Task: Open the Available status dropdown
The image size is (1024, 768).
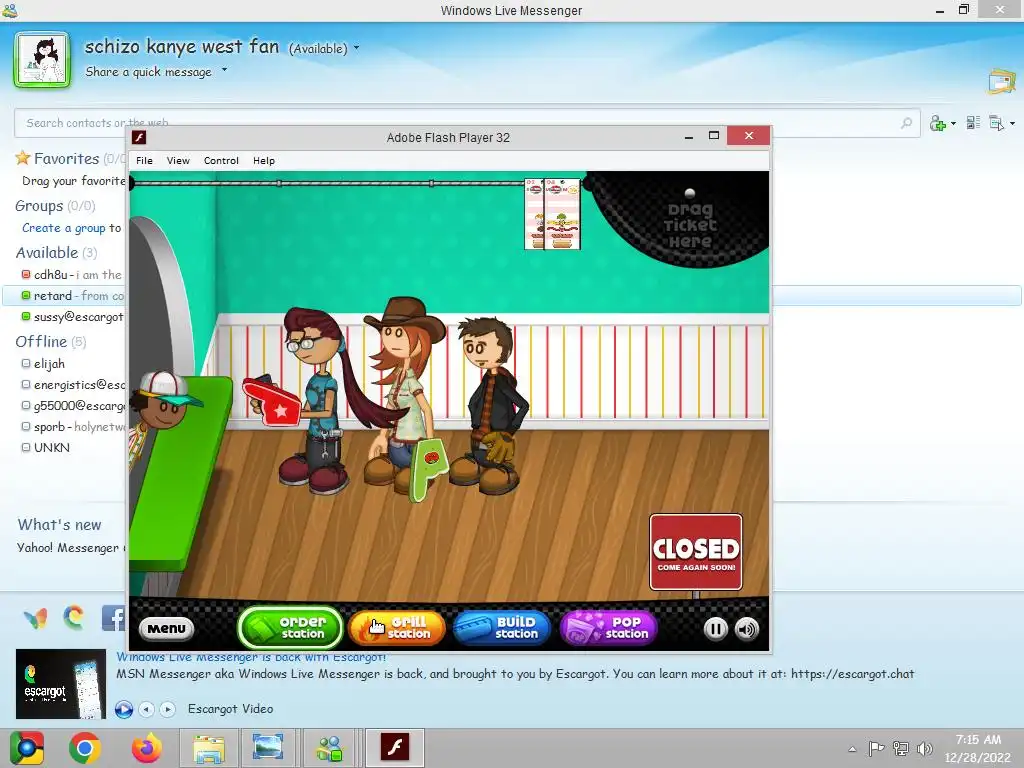Action: [324, 48]
